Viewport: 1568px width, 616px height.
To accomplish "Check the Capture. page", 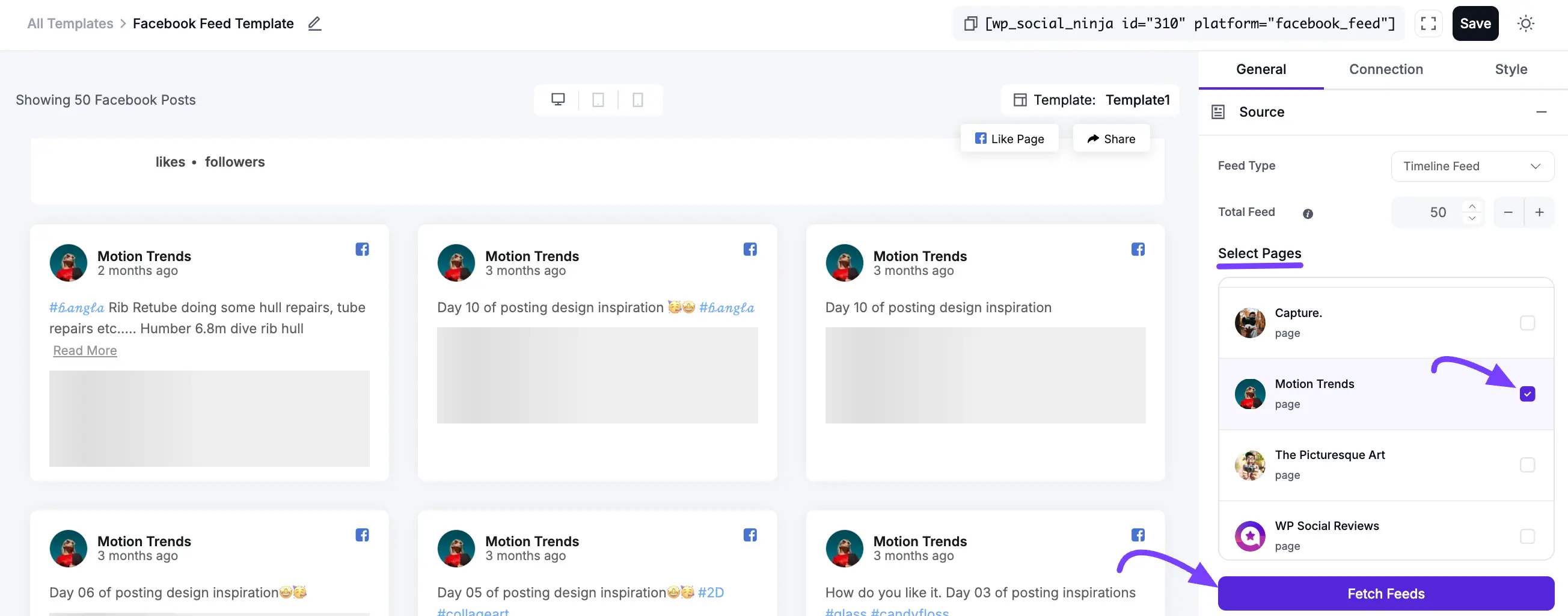I will [x=1528, y=323].
